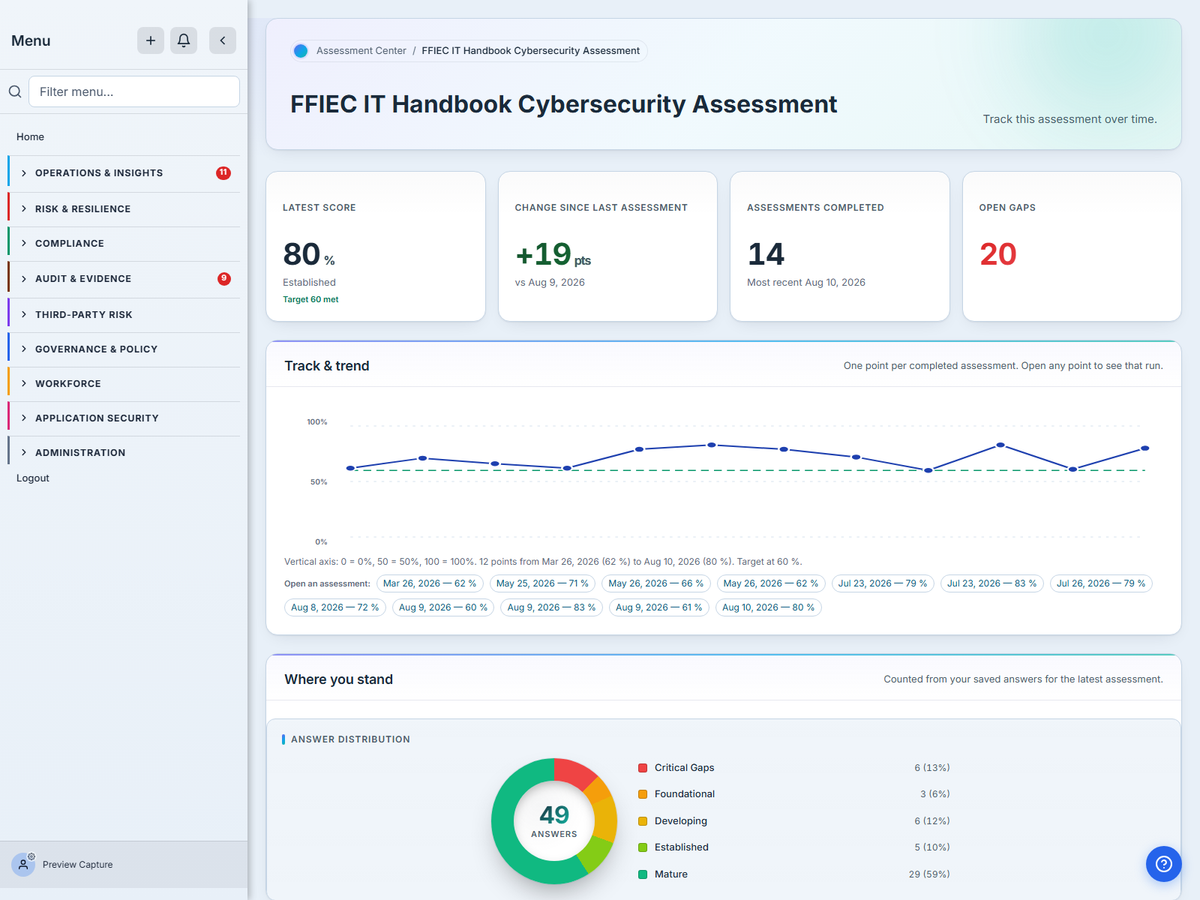Expand Compliance section chevron
The image size is (1200, 900).
pyautogui.click(x=24, y=243)
